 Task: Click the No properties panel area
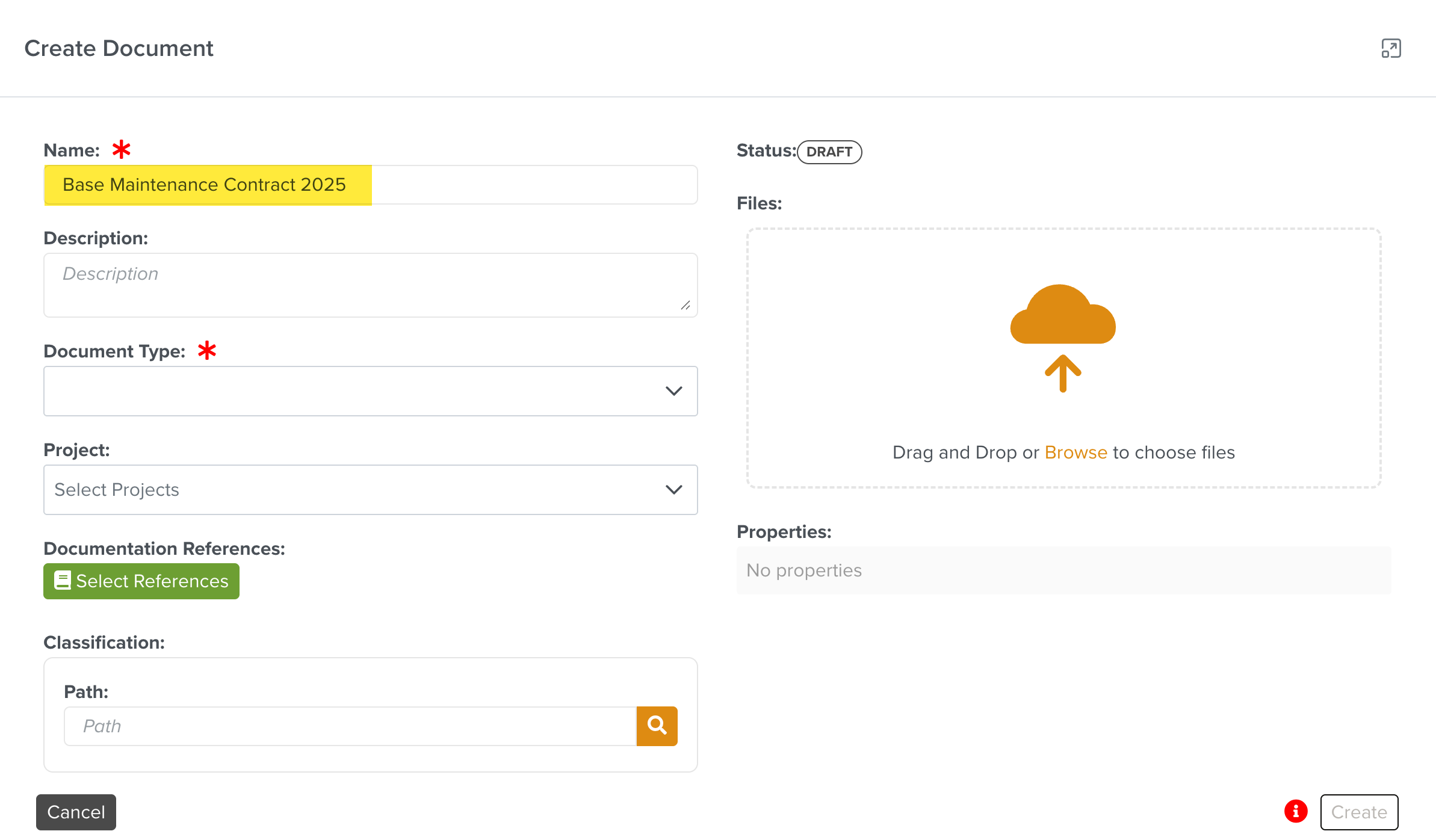[1063, 570]
